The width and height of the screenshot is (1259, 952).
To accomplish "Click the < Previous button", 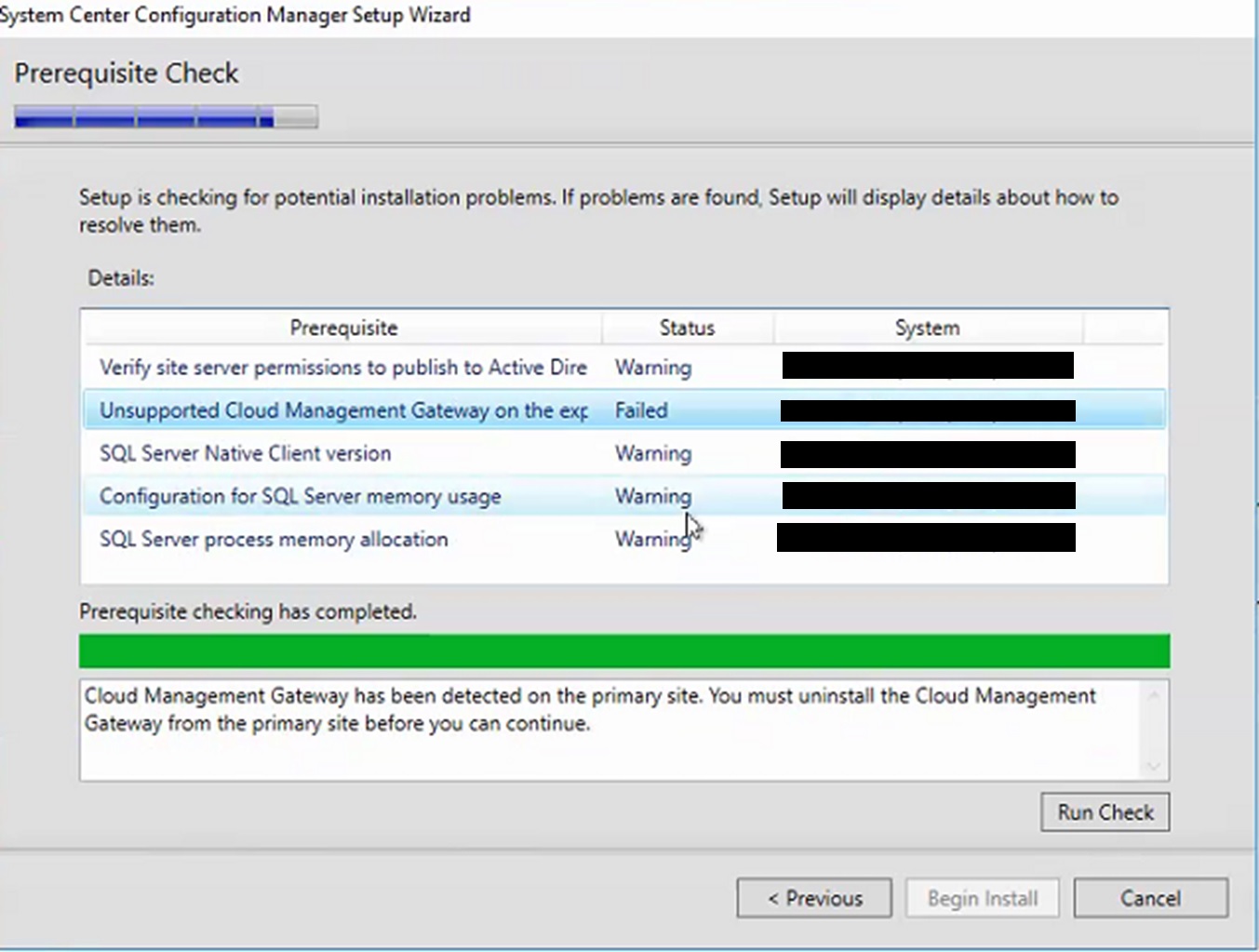I will (x=812, y=897).
